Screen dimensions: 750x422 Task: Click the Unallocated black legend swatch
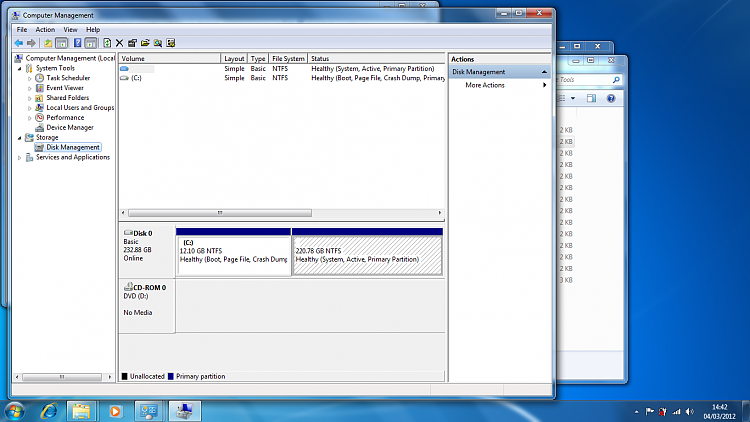click(x=125, y=377)
